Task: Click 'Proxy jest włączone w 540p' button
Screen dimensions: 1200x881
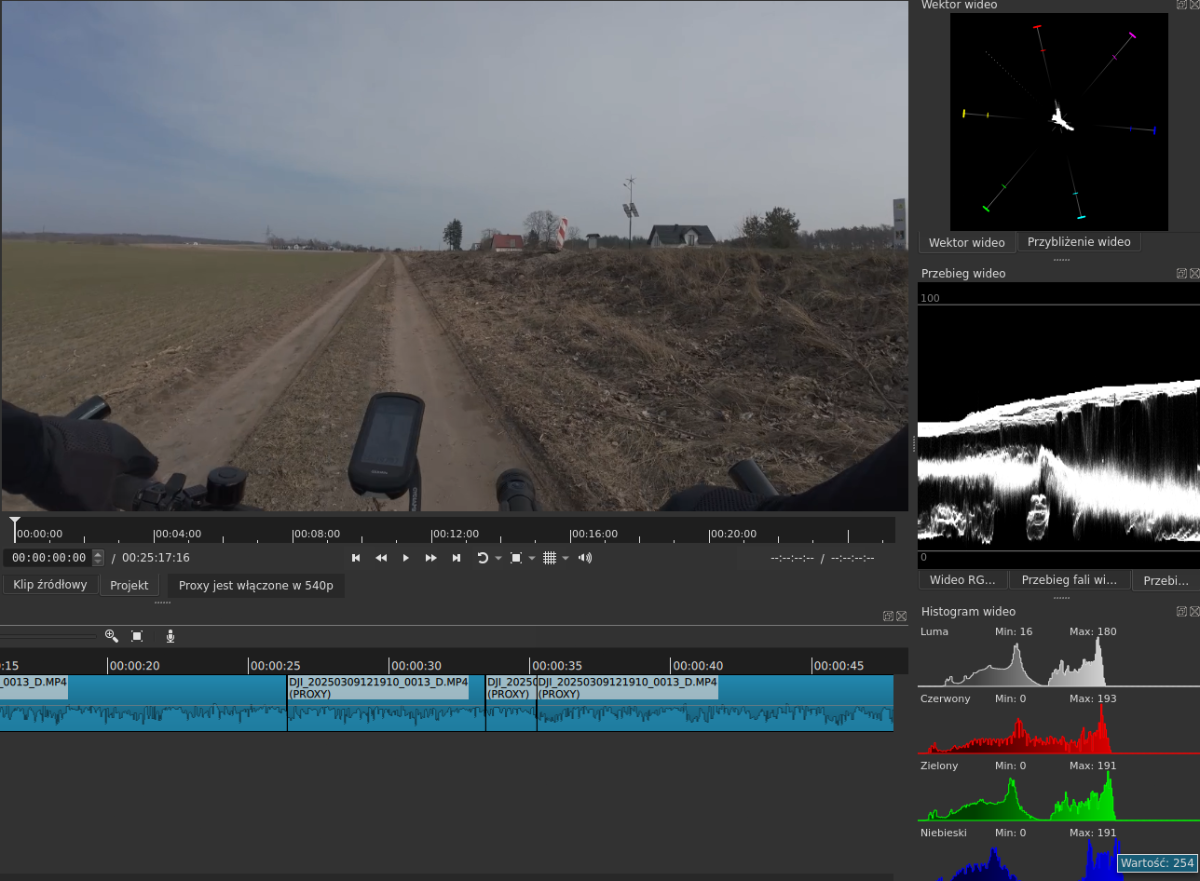Action: pyautogui.click(x=256, y=585)
